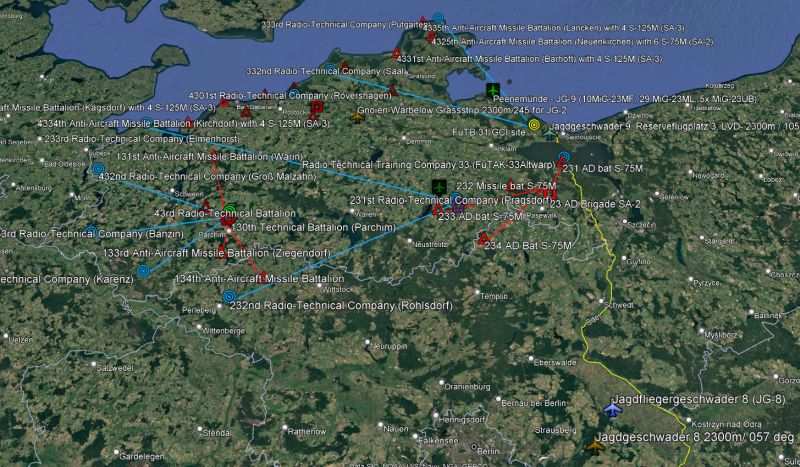This screenshot has width=800, height=467.
Task: Select the 'Neuruppin' city label
Action: coord(389,346)
